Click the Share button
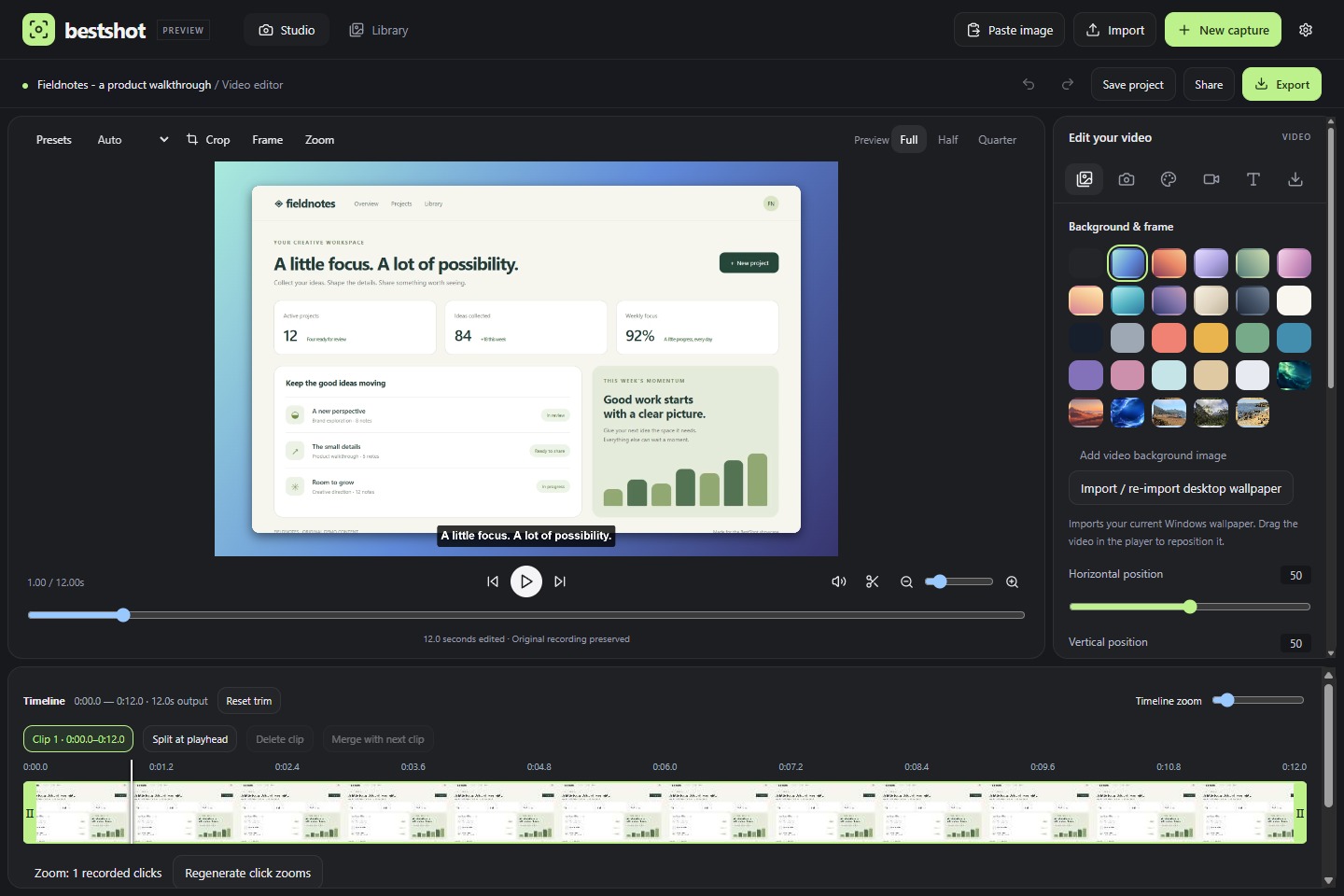Viewport: 1344px width, 896px height. 1209,84
